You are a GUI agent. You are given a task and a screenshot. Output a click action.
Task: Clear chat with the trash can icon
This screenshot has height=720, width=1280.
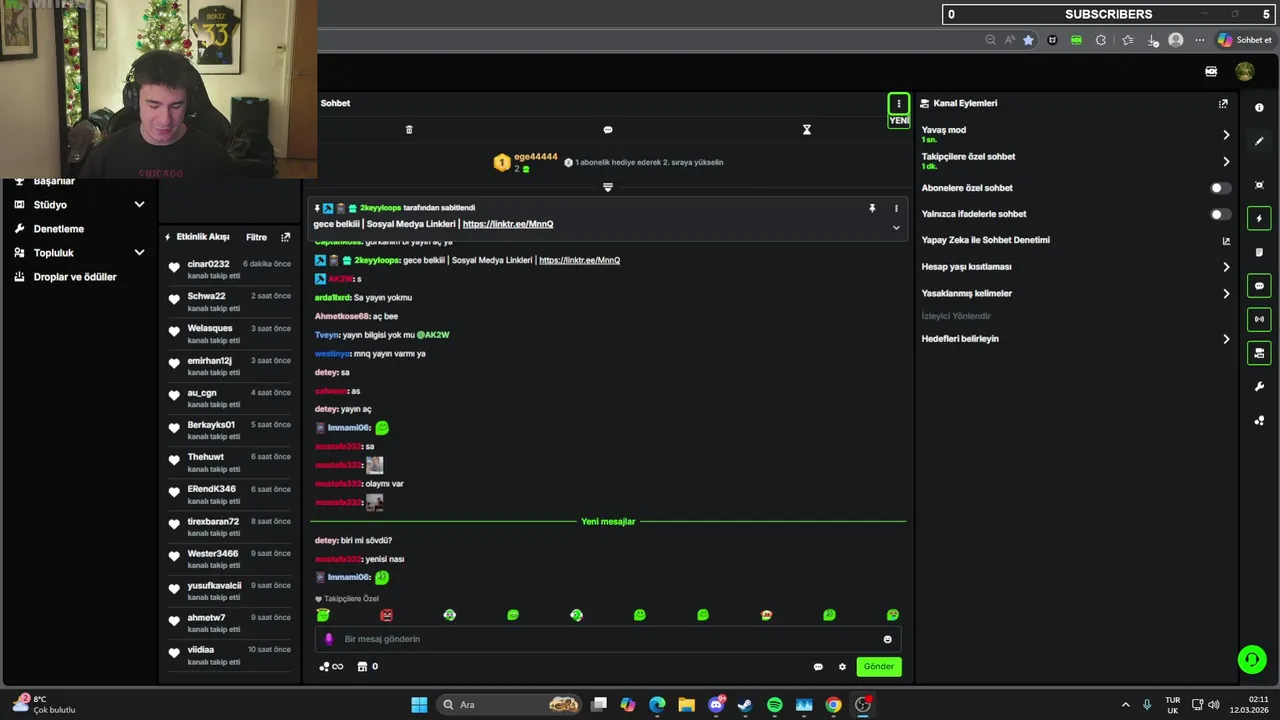click(409, 130)
